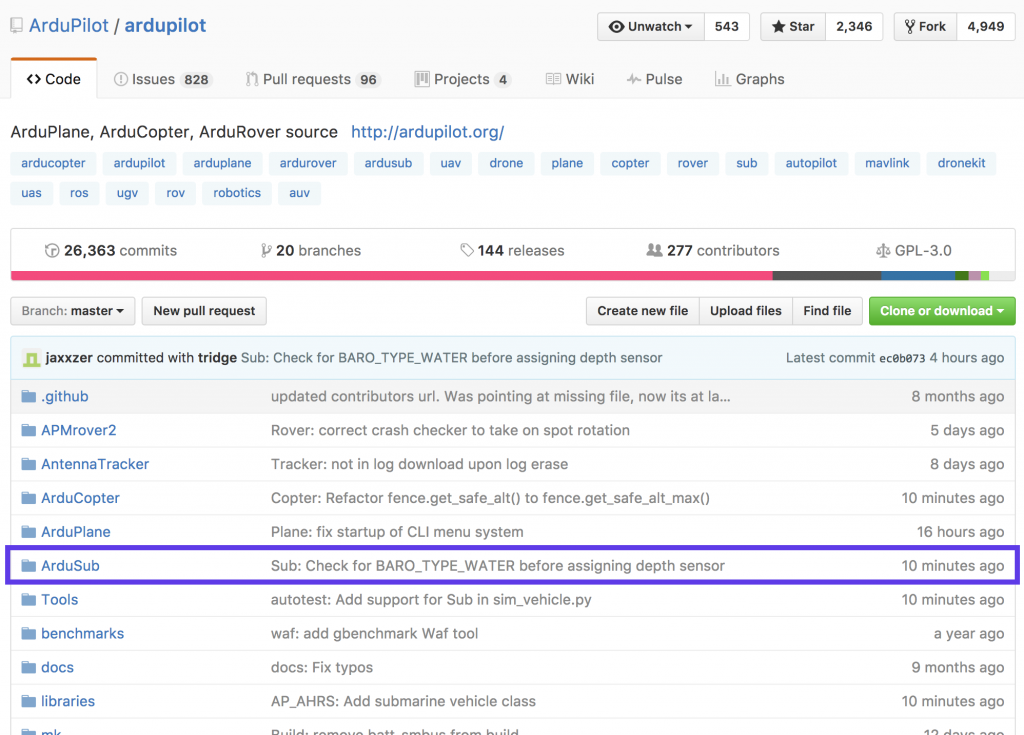
Task: Click the ArduSub folder icon
Action: pyautogui.click(x=28, y=566)
